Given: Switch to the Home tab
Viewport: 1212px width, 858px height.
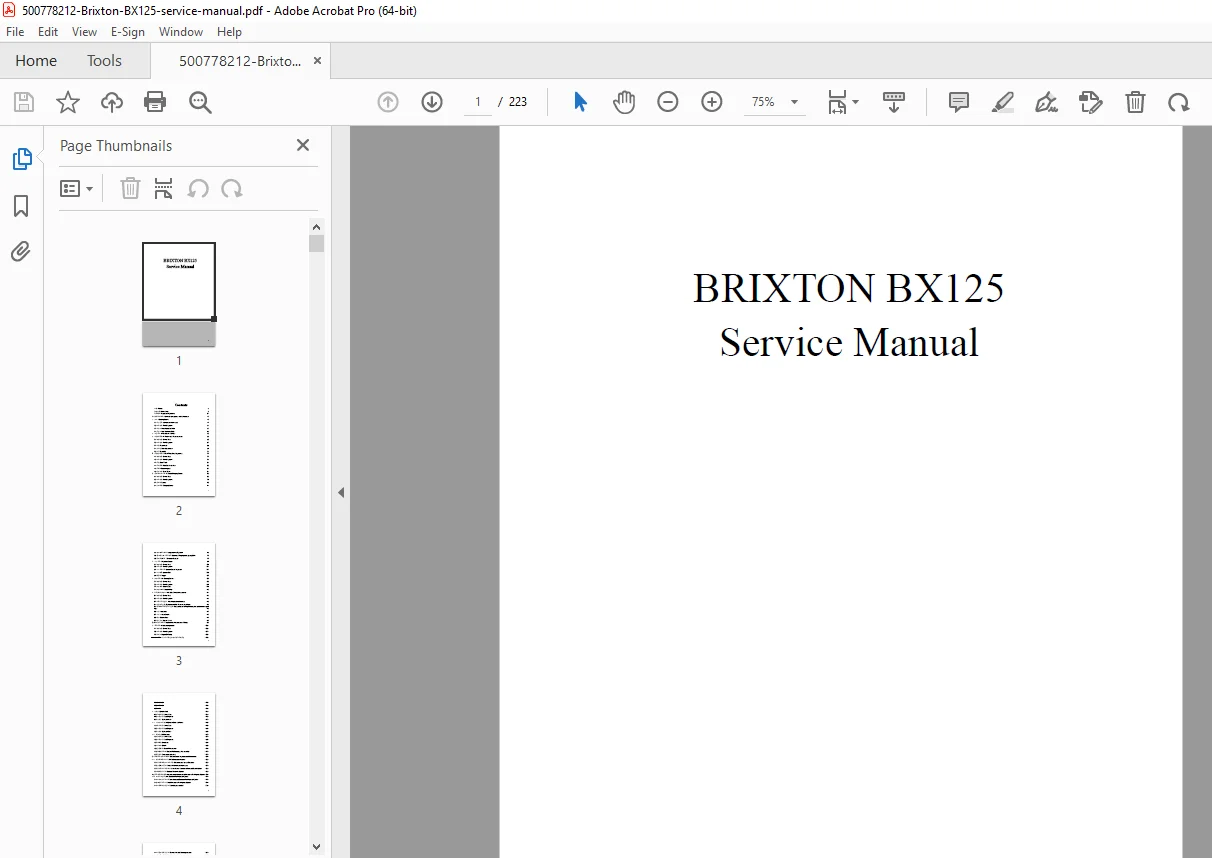Looking at the screenshot, I should [36, 61].
